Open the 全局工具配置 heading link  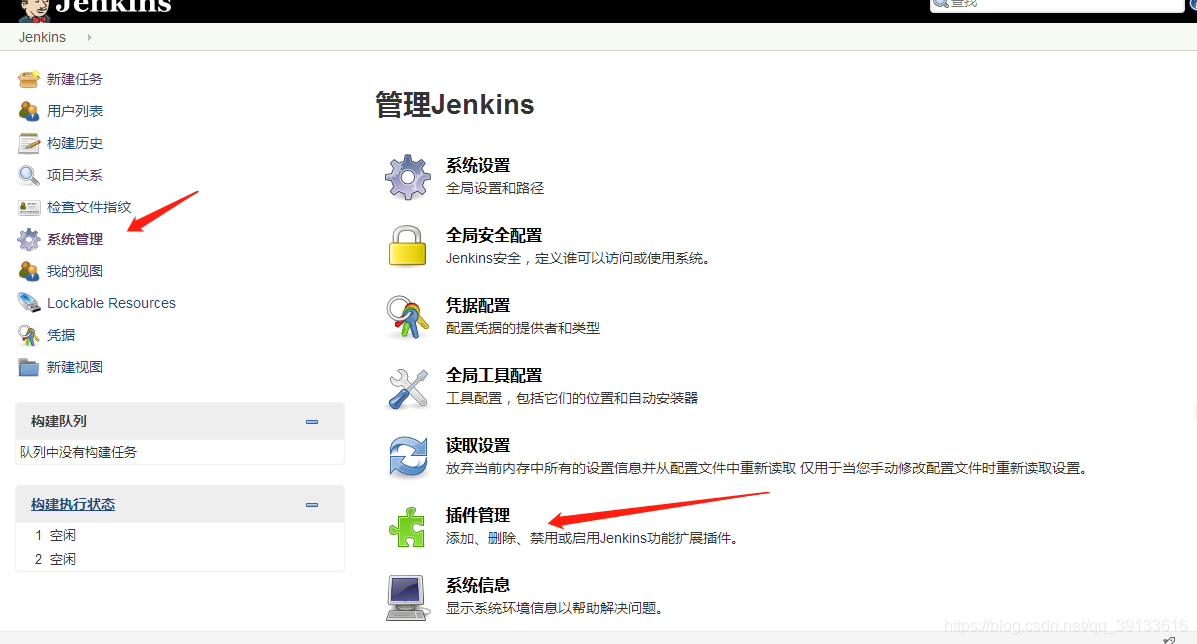tap(494, 376)
